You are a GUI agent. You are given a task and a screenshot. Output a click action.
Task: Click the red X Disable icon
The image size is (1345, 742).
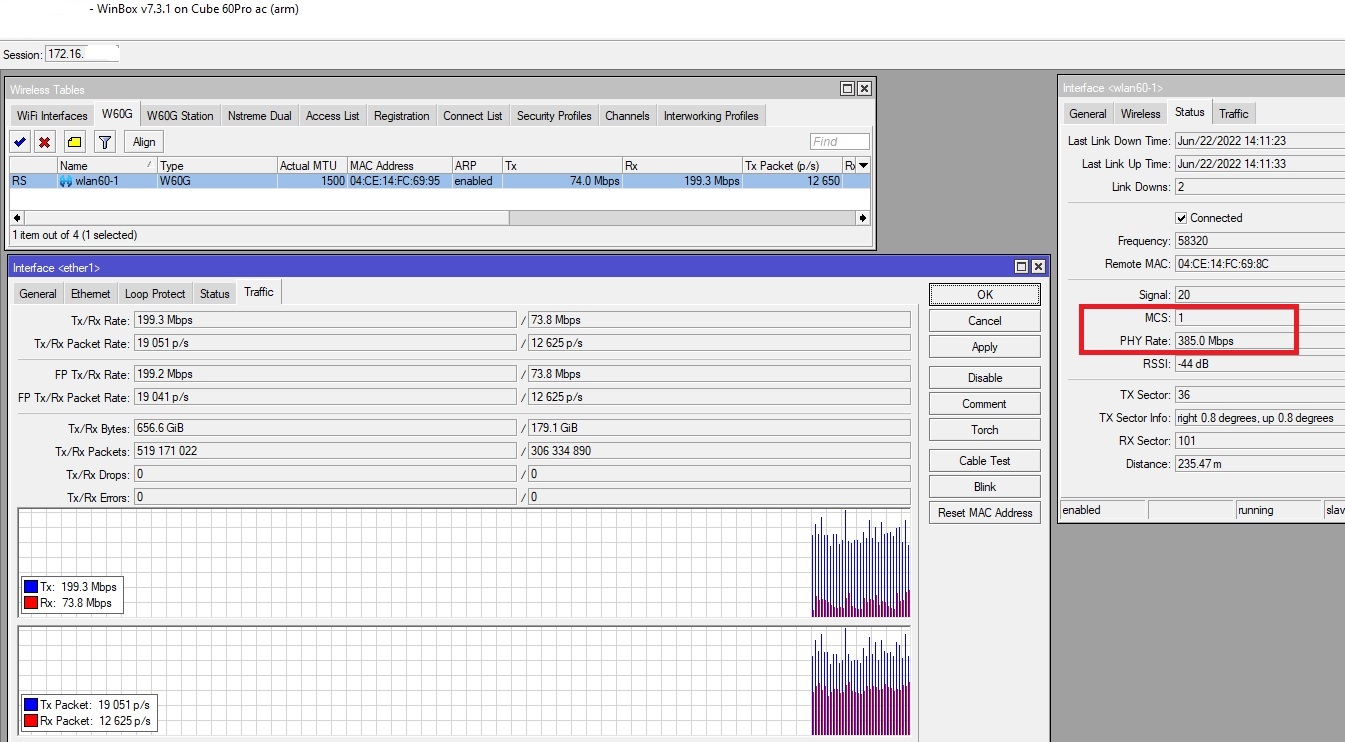click(44, 142)
